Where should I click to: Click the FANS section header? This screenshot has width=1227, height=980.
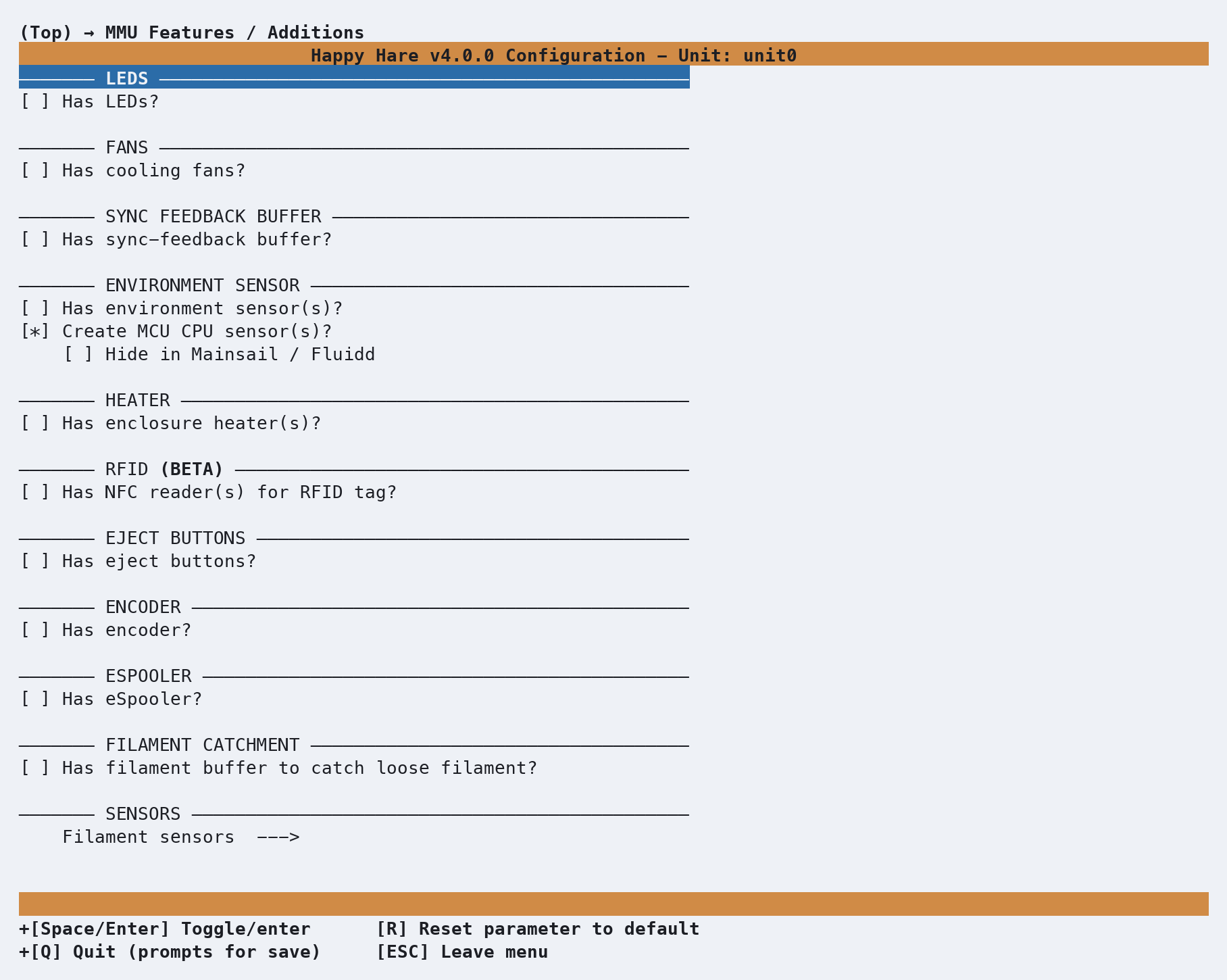click(x=354, y=148)
